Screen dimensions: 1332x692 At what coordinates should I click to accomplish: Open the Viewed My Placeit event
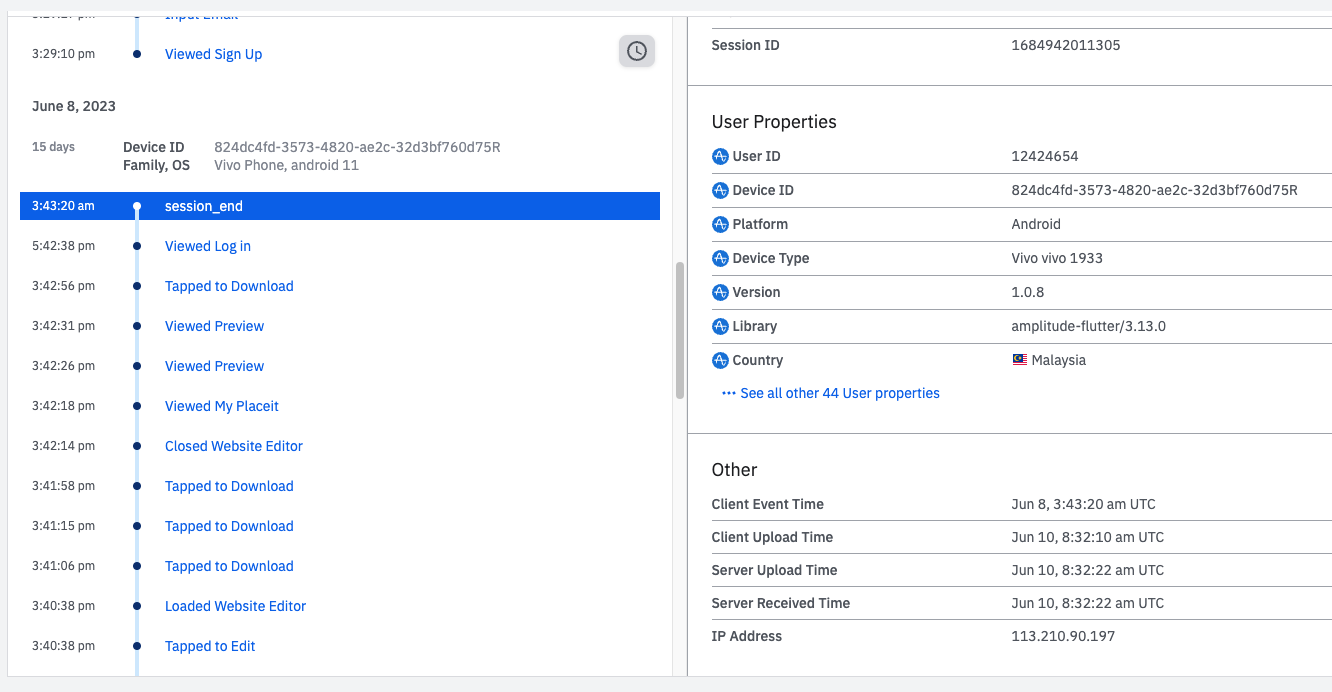point(222,406)
